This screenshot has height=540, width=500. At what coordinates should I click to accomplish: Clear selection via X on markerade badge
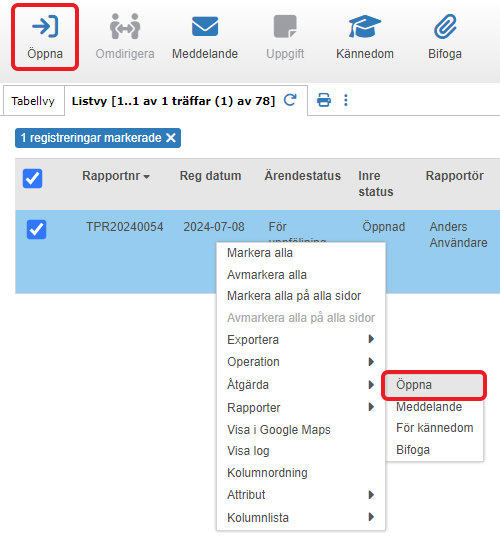coord(171,138)
